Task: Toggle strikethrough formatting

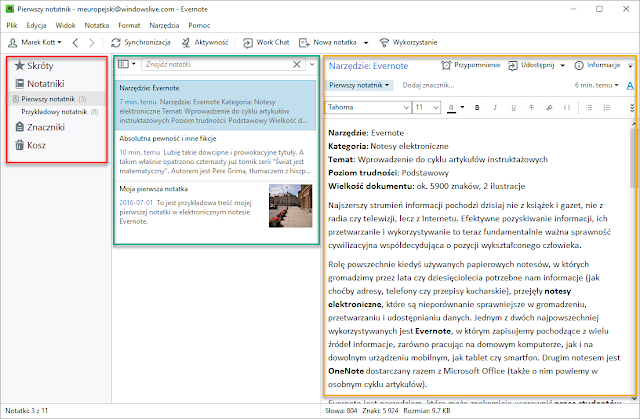Action: 531,108
